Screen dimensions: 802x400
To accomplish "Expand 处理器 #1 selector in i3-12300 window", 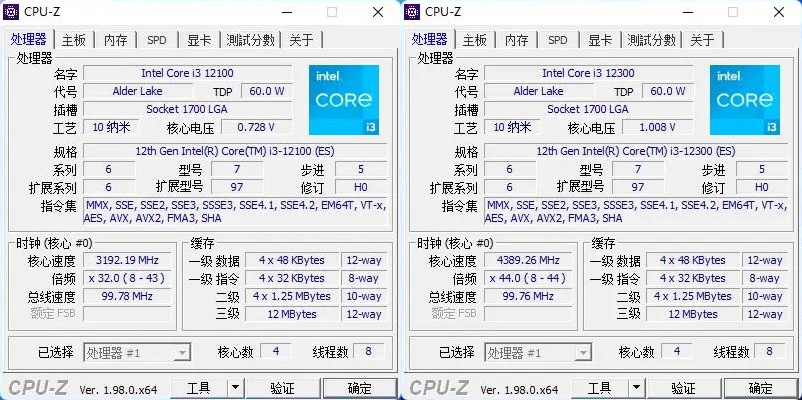I will pos(583,352).
